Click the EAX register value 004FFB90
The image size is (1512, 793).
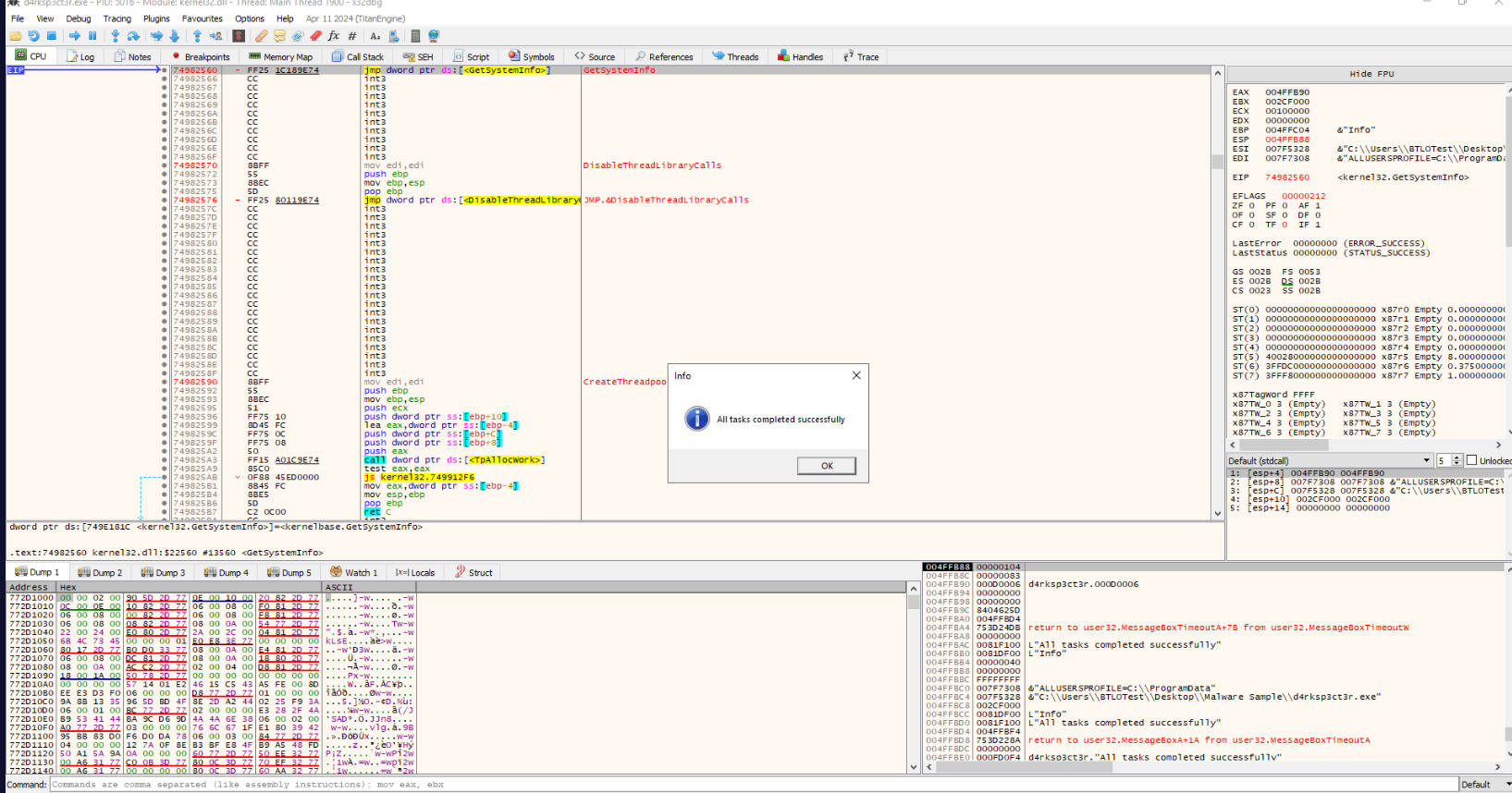pos(1287,92)
